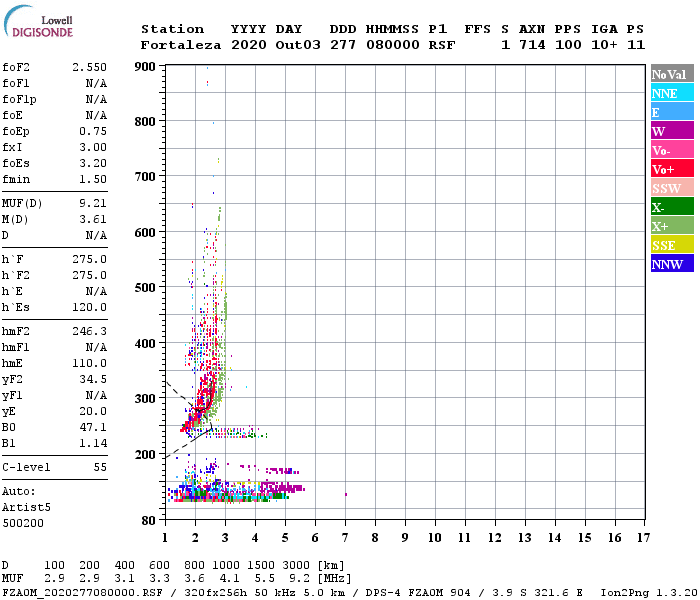Image resolution: width=700 pixels, height=600 pixels.
Task: Click the MUF 5.5 value for 1500 km
Action: click(264, 579)
